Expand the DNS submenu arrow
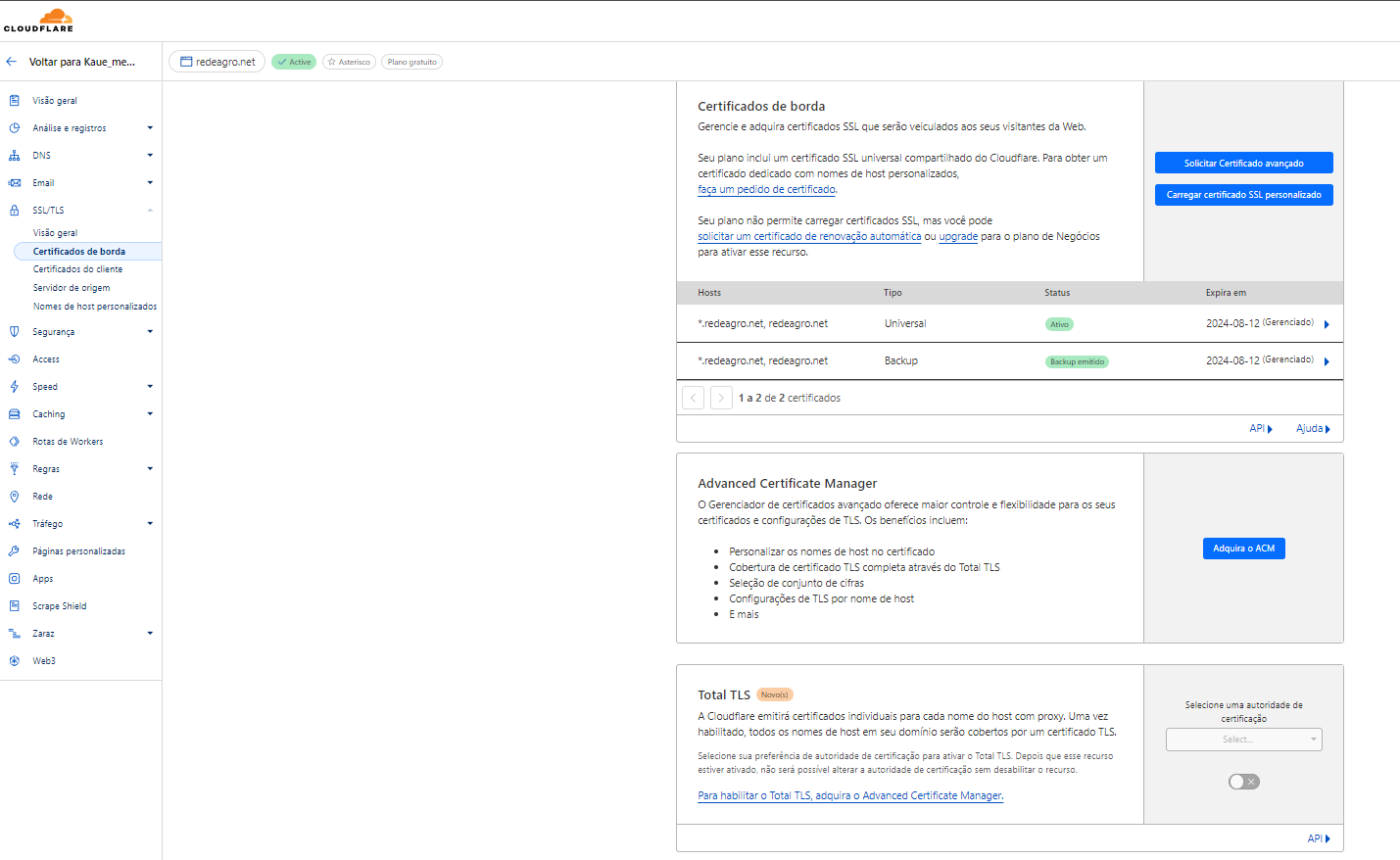Viewport: 1400px width, 860px height. point(150,156)
